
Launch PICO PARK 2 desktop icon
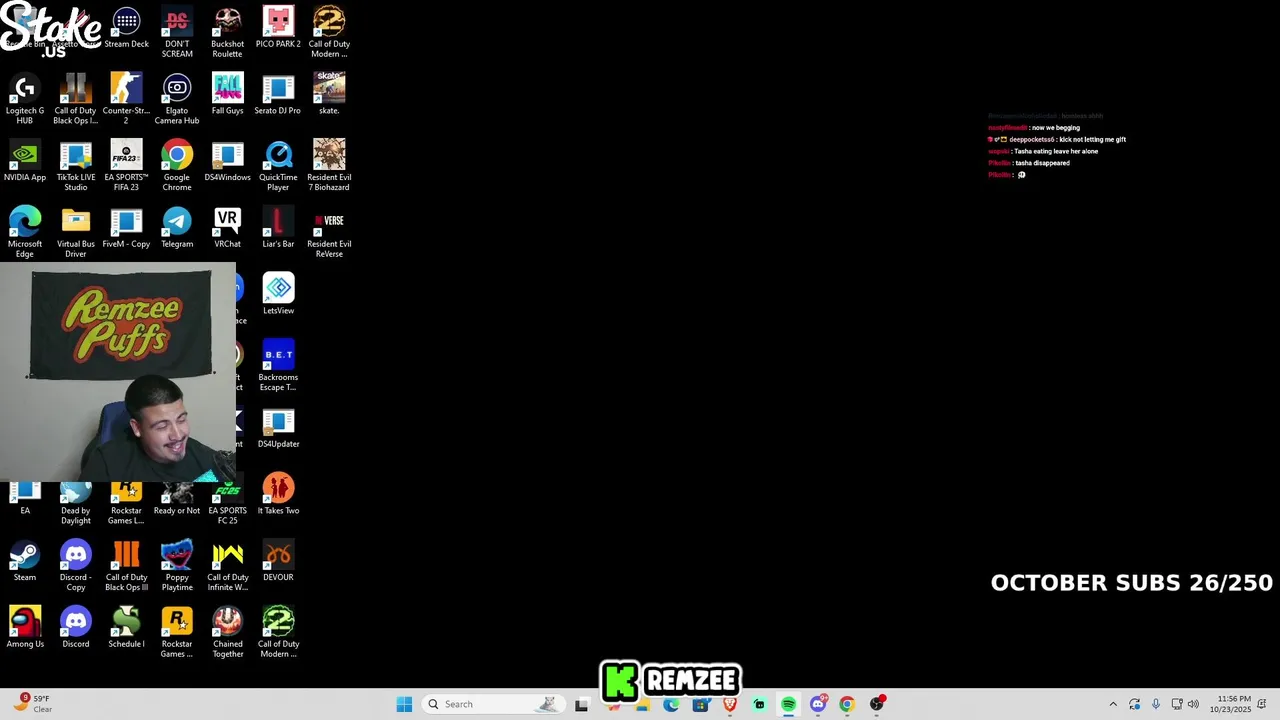(278, 28)
